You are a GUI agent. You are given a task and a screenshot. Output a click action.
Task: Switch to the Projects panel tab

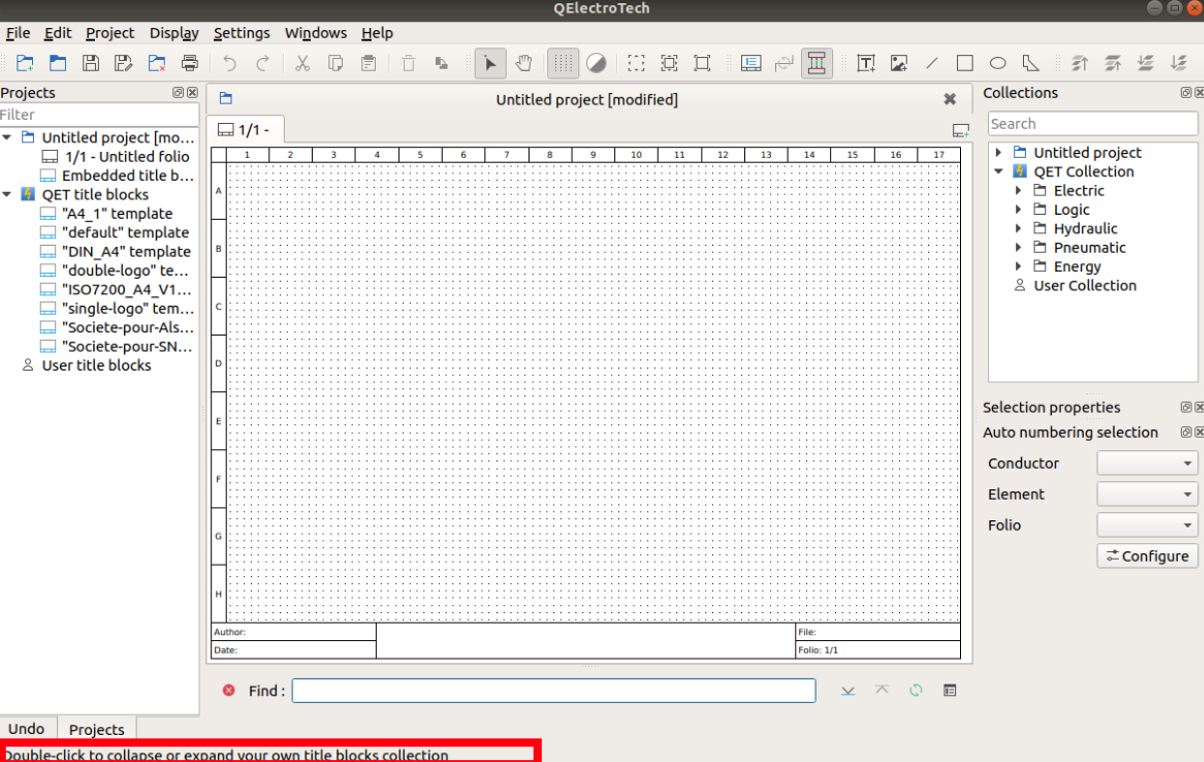pyautogui.click(x=97, y=730)
